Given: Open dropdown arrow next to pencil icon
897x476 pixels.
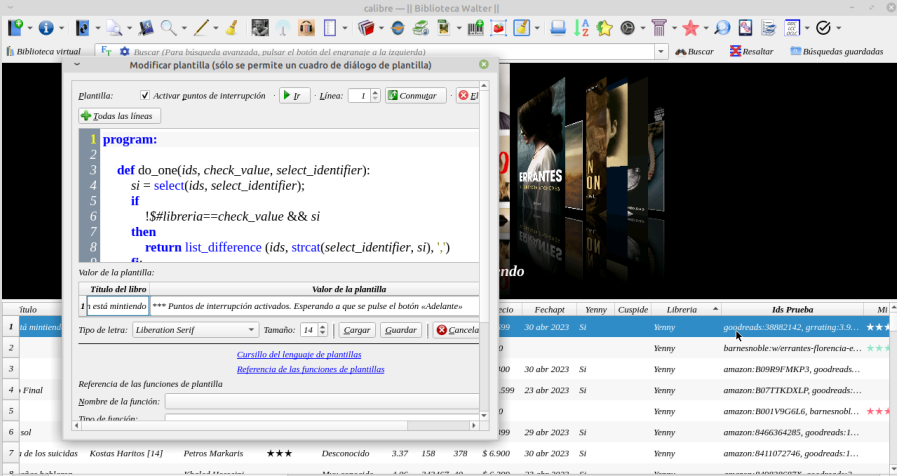Looking at the screenshot, I should pyautogui.click(x=216, y=27).
